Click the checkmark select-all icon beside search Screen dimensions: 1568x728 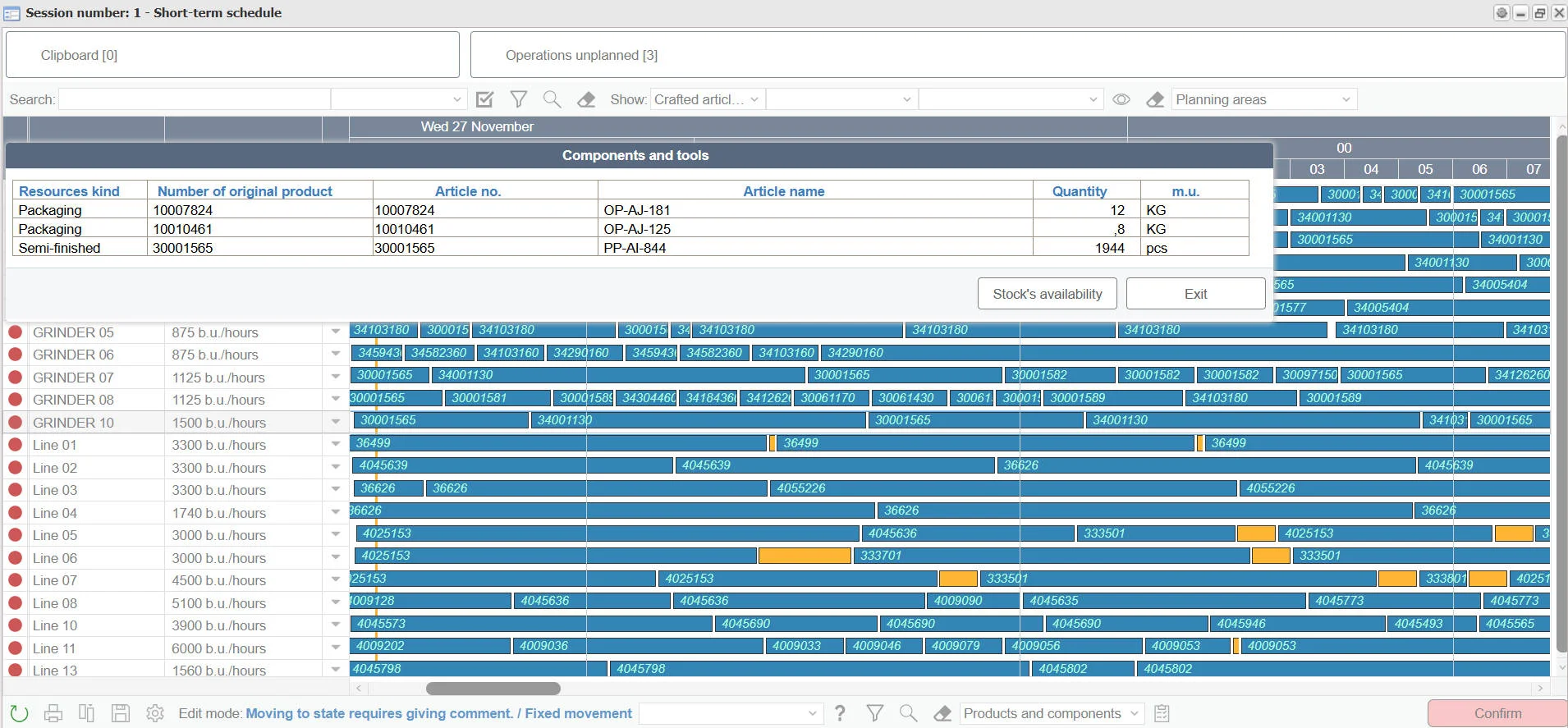[485, 99]
